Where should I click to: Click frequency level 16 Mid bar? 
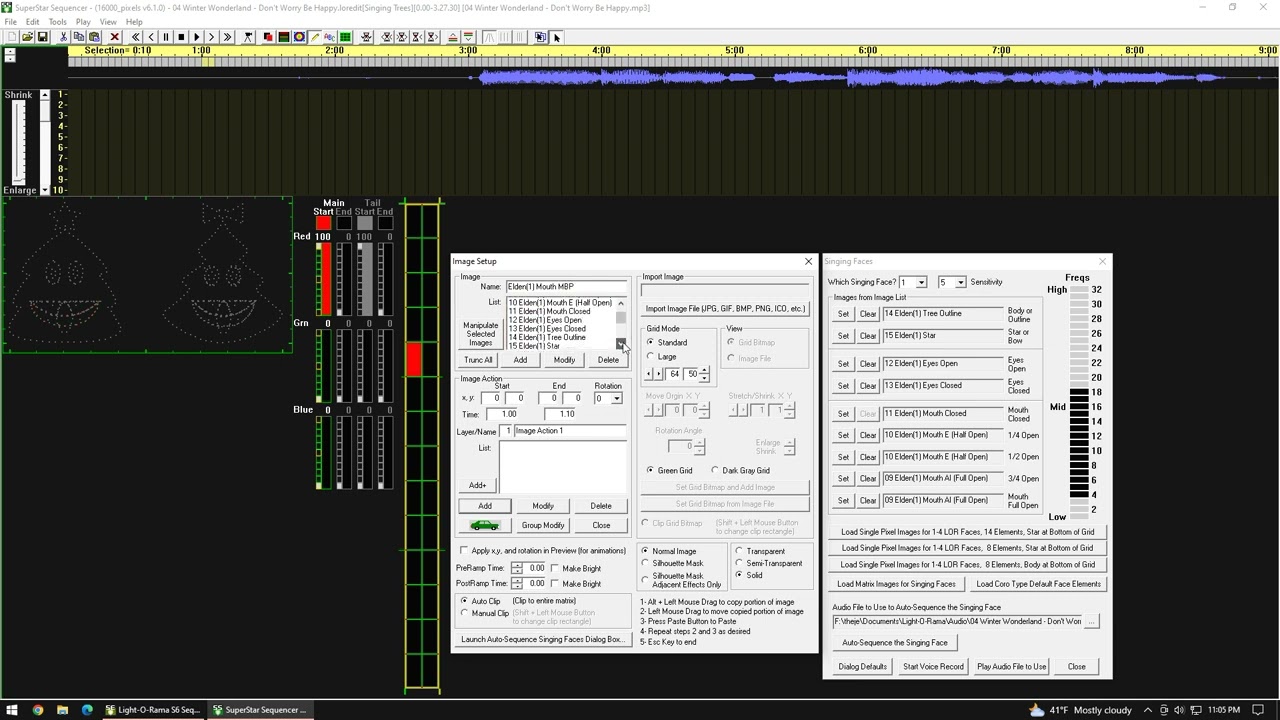[1079, 407]
